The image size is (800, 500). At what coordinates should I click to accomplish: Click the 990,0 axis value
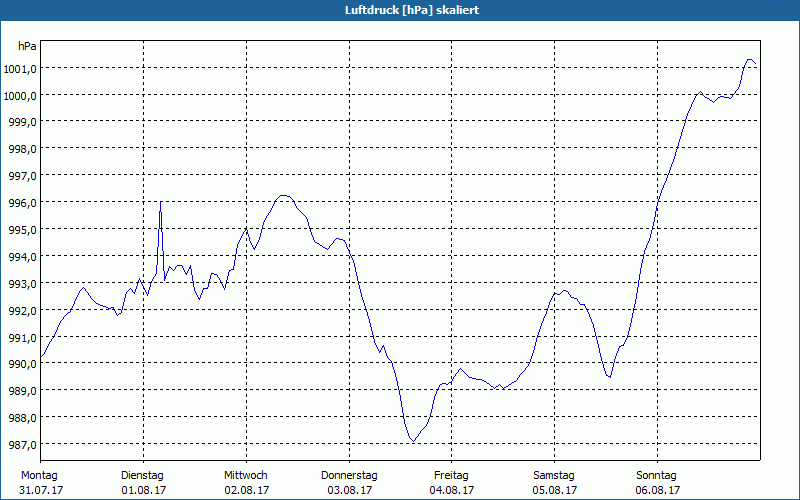[22, 364]
